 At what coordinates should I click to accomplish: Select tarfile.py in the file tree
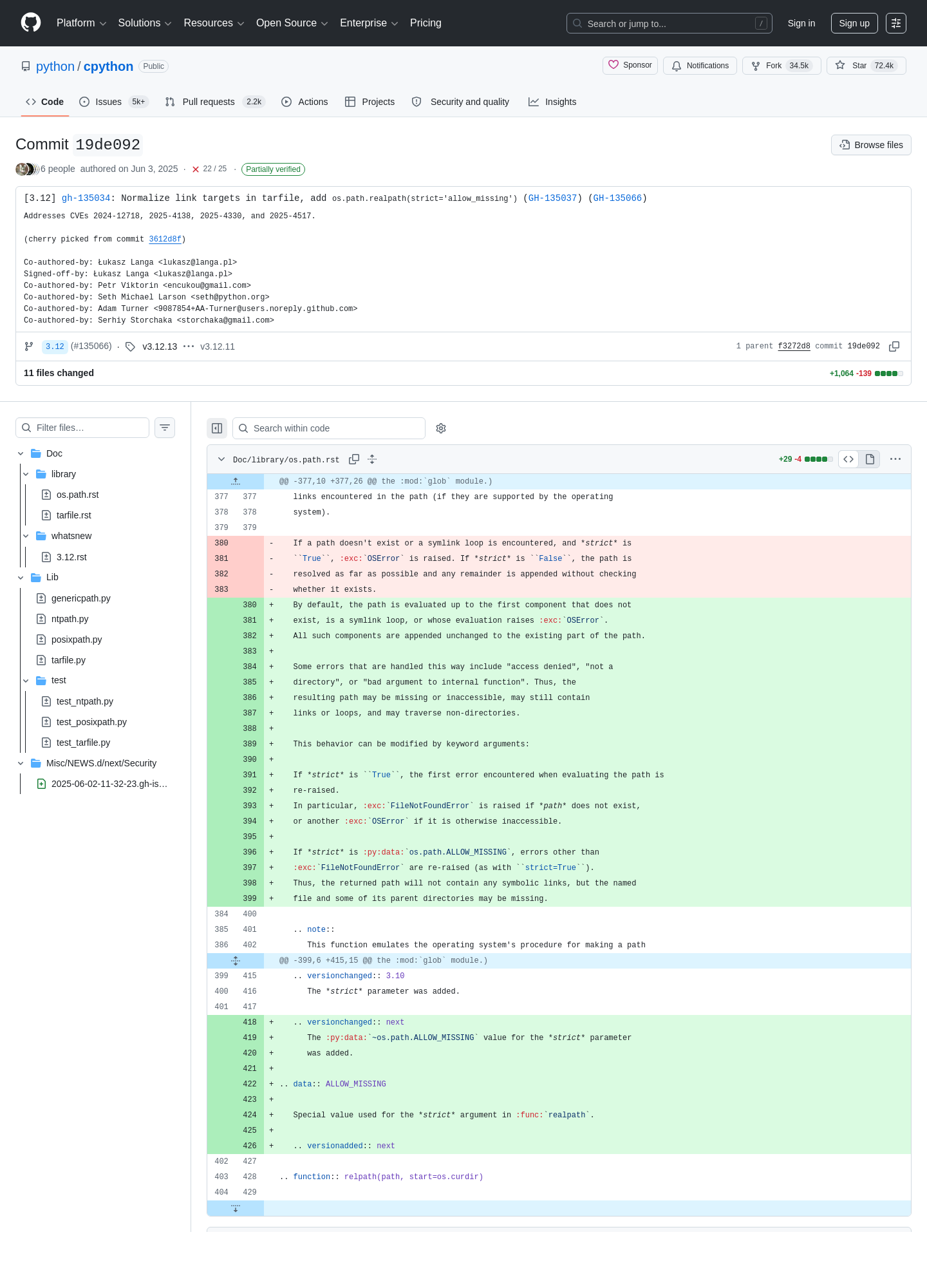coord(68,660)
